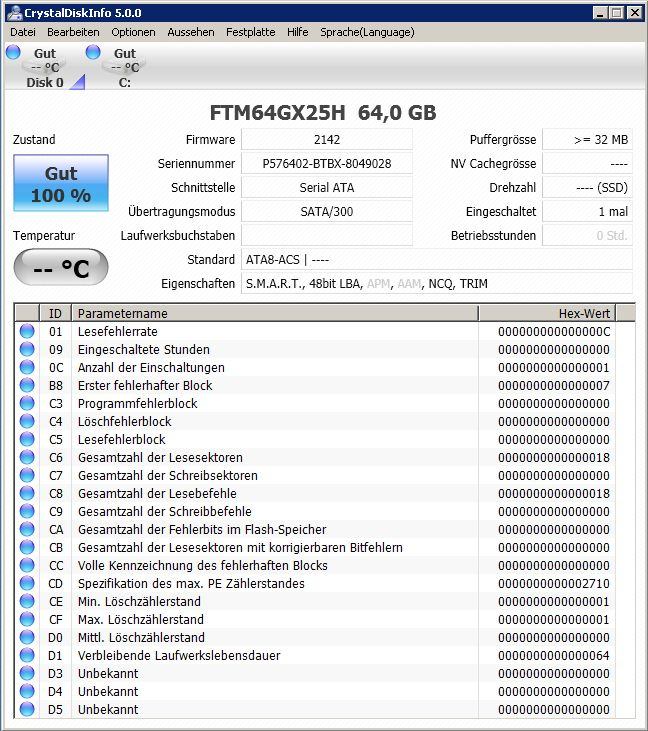The height and width of the screenshot is (731, 648).
Task: Click the Puffergrösse value >= 32 MB
Action: pyautogui.click(x=587, y=139)
